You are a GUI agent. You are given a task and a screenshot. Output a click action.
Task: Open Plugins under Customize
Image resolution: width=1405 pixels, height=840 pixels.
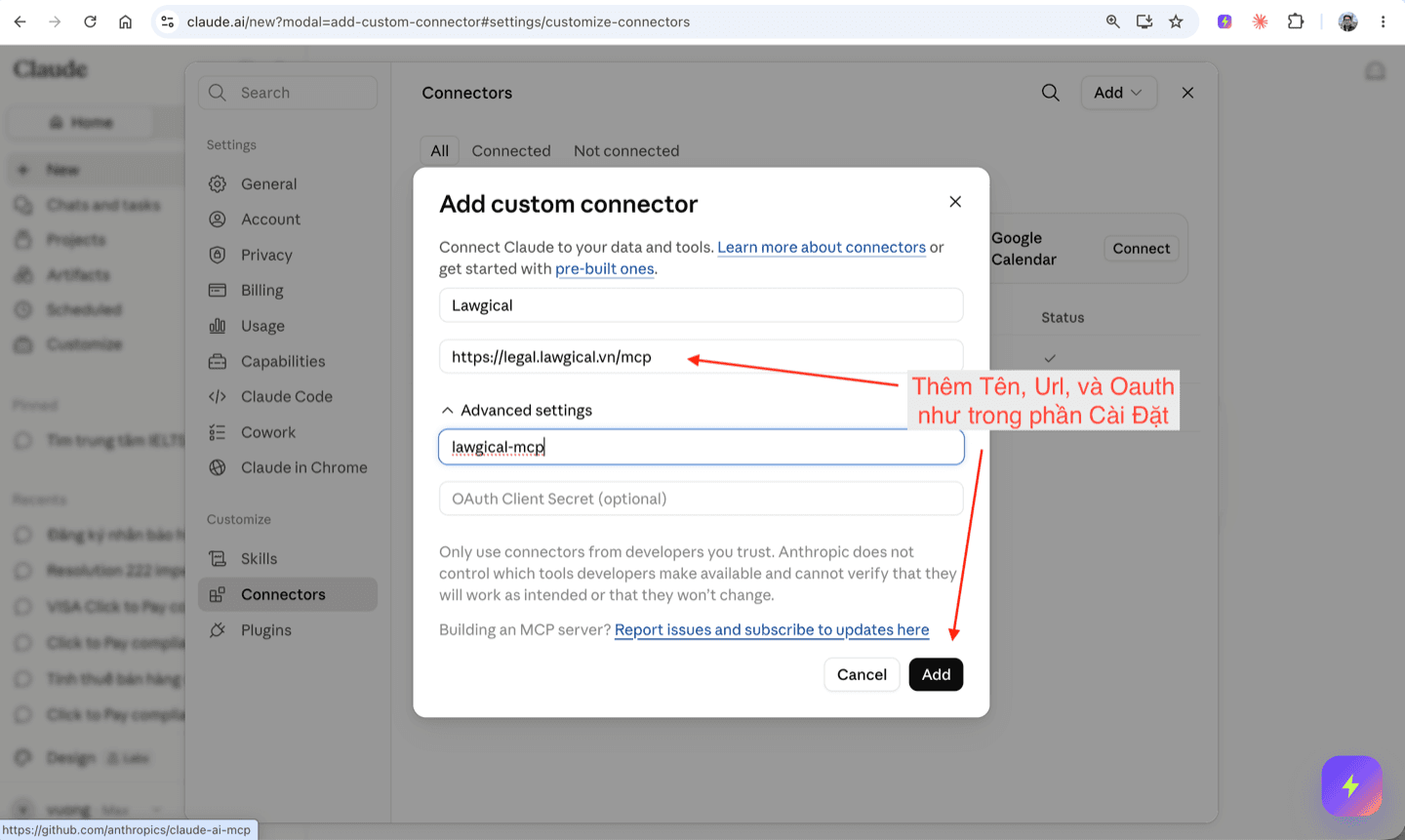click(x=288, y=630)
